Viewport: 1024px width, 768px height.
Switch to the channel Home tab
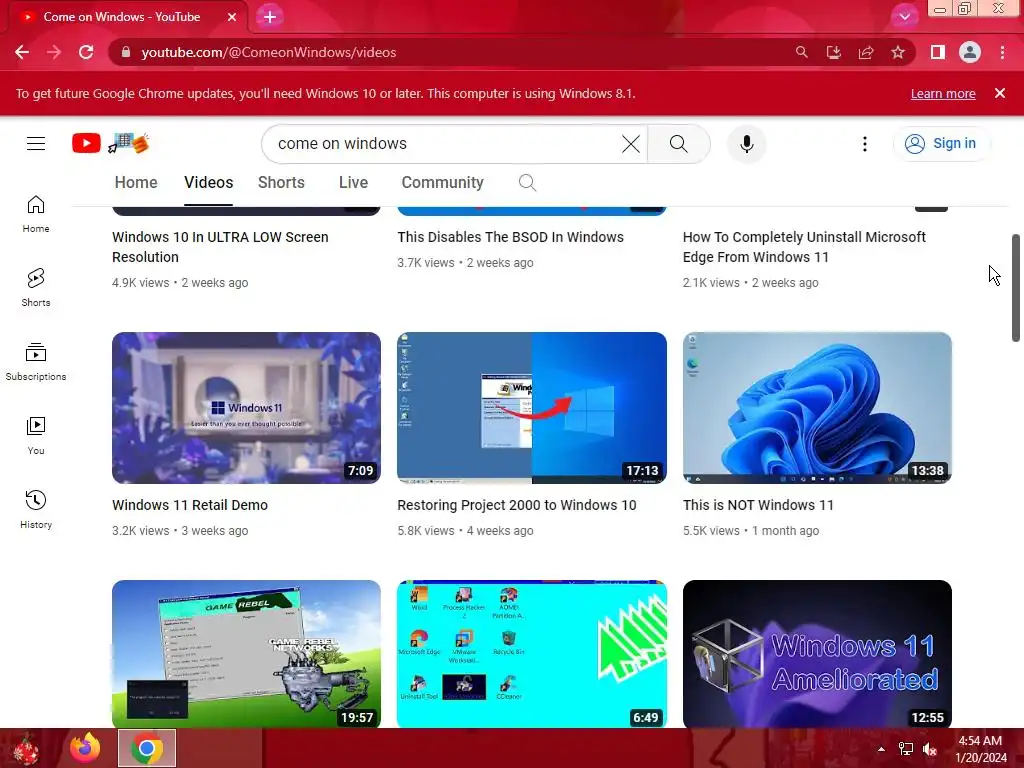[136, 182]
